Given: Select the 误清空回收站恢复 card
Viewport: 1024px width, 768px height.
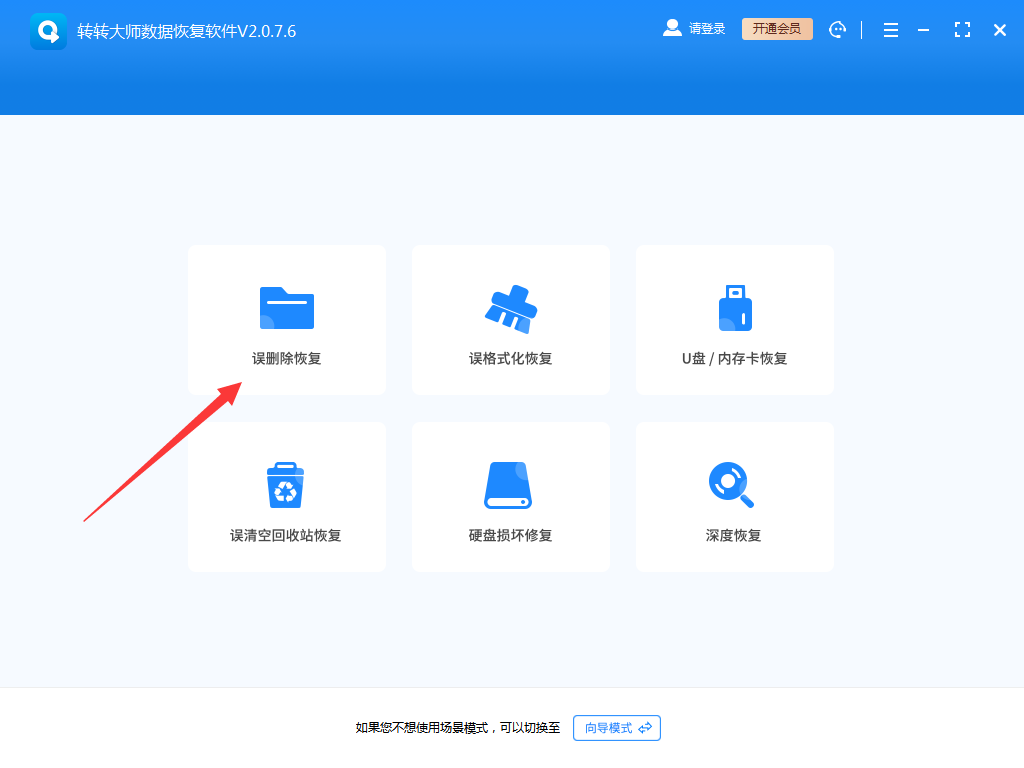Looking at the screenshot, I should (x=286, y=497).
